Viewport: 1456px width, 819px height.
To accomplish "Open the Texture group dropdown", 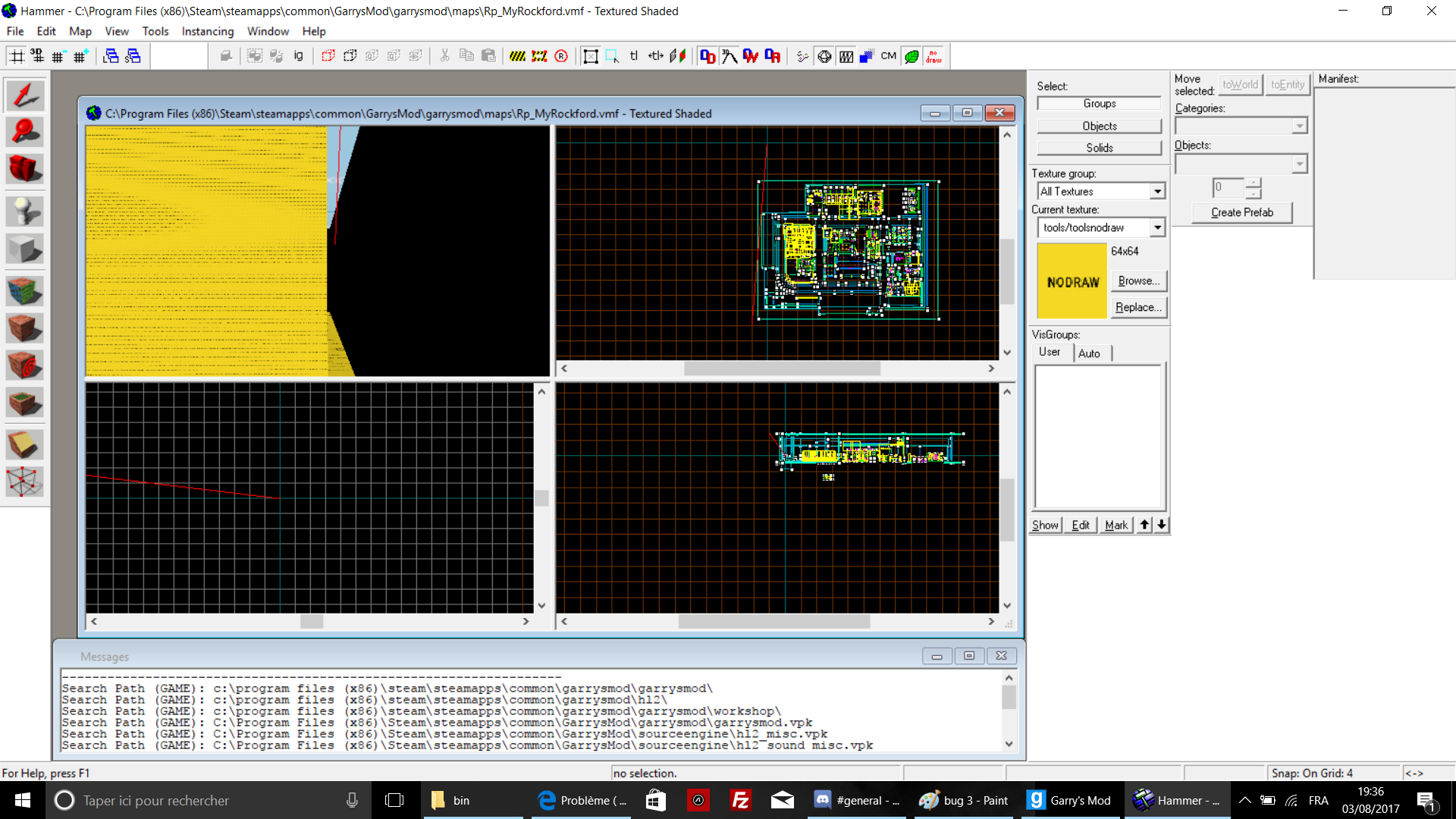I will pyautogui.click(x=1157, y=192).
